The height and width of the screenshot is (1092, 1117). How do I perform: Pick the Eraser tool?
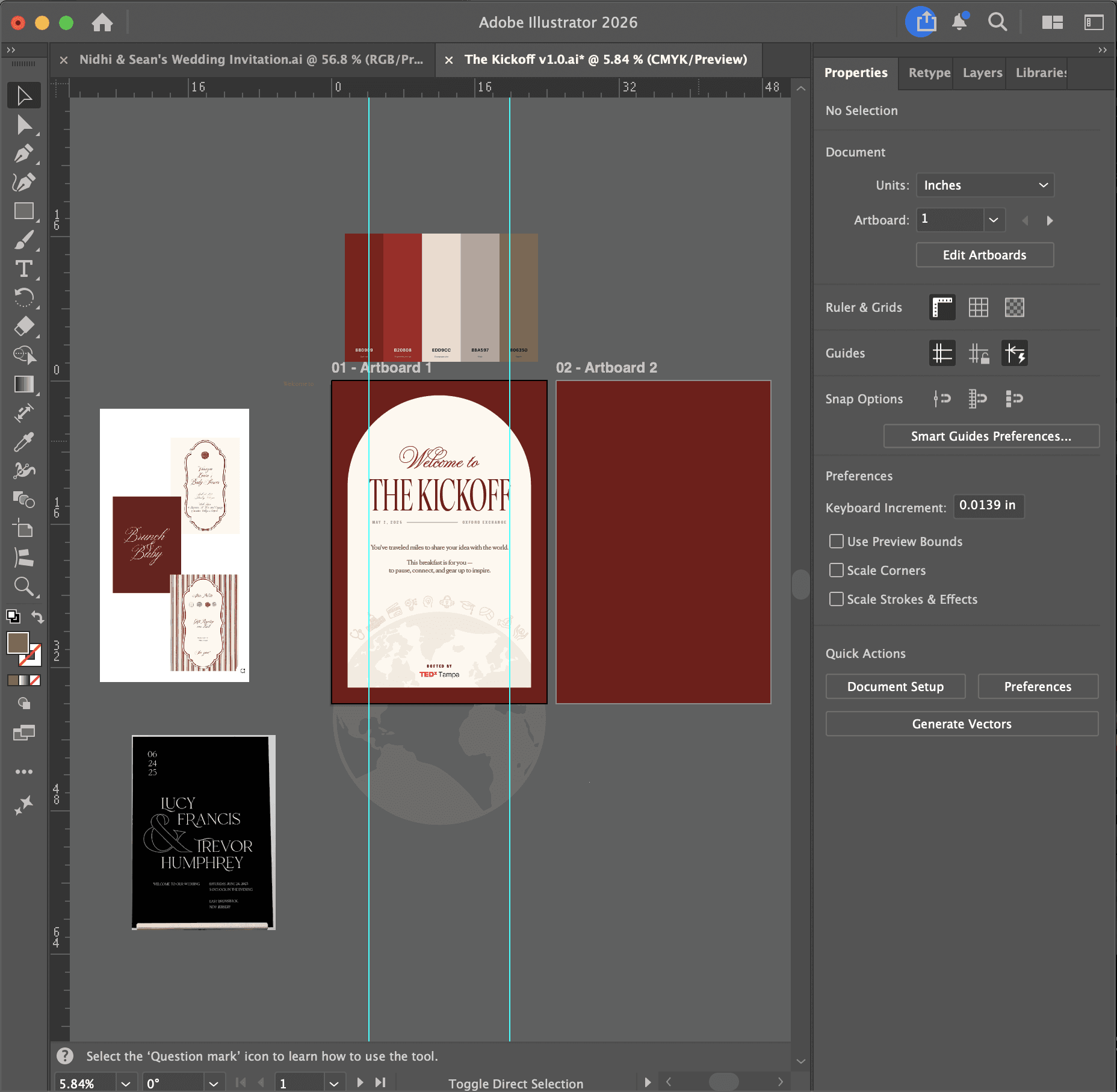point(23,326)
